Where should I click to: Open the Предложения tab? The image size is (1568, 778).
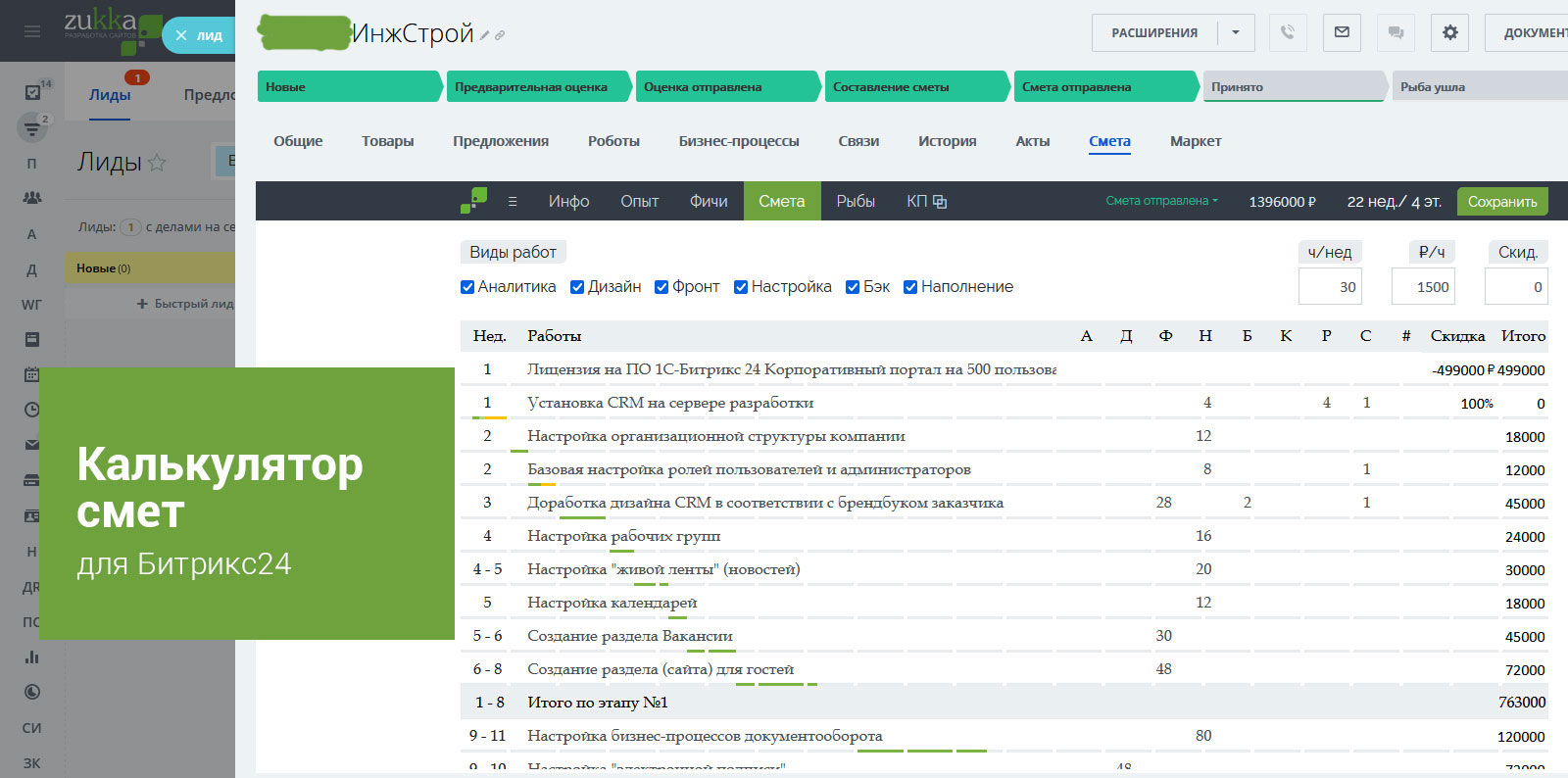(501, 141)
